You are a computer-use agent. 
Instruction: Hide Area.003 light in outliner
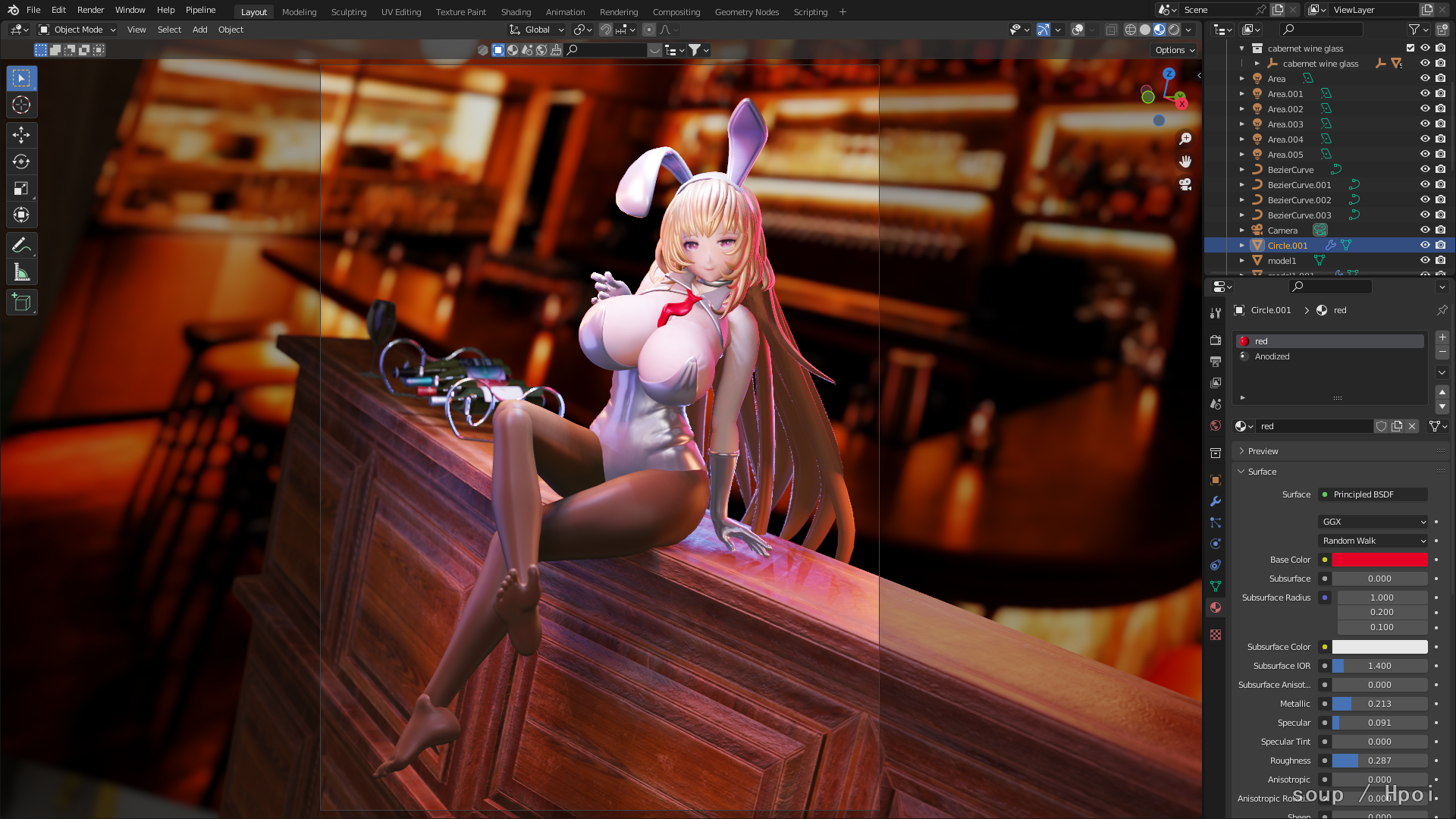pyautogui.click(x=1425, y=124)
